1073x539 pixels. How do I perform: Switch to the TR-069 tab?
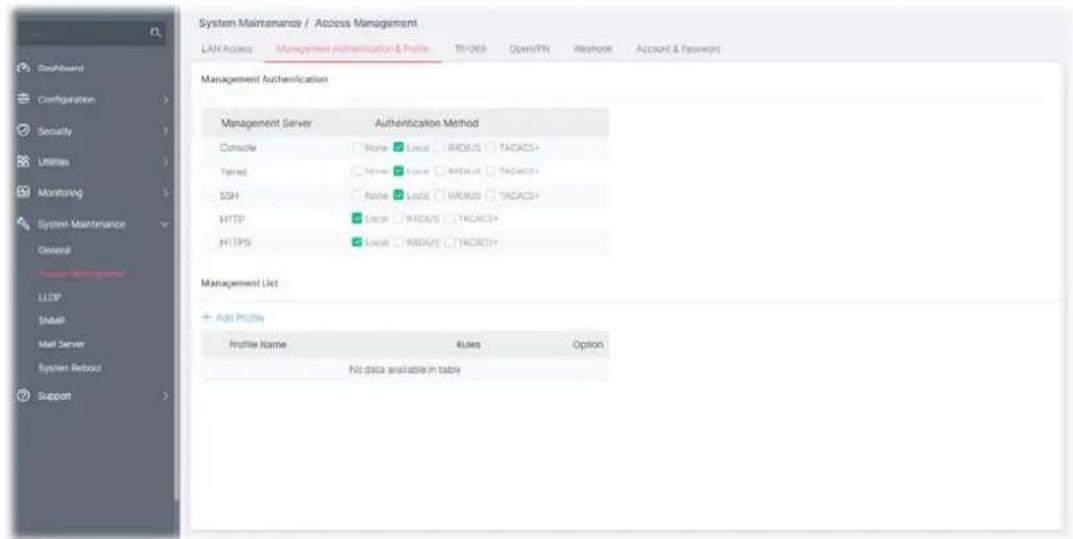[469, 49]
